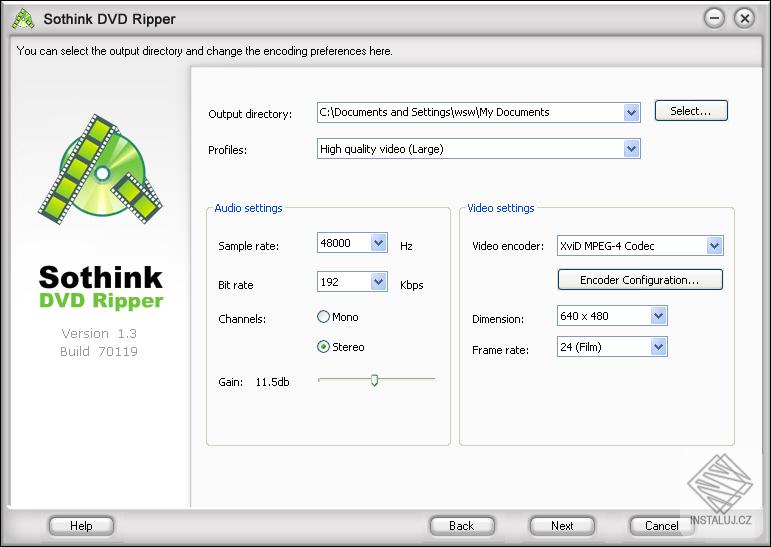Open the Sample rate dropdown
The height and width of the screenshot is (547, 771).
[x=378, y=243]
